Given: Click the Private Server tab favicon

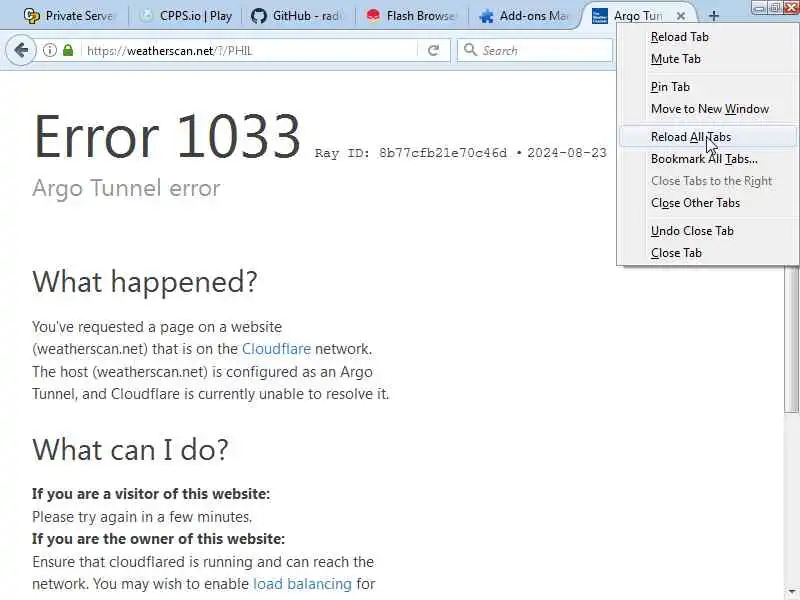Looking at the screenshot, I should [x=32, y=16].
